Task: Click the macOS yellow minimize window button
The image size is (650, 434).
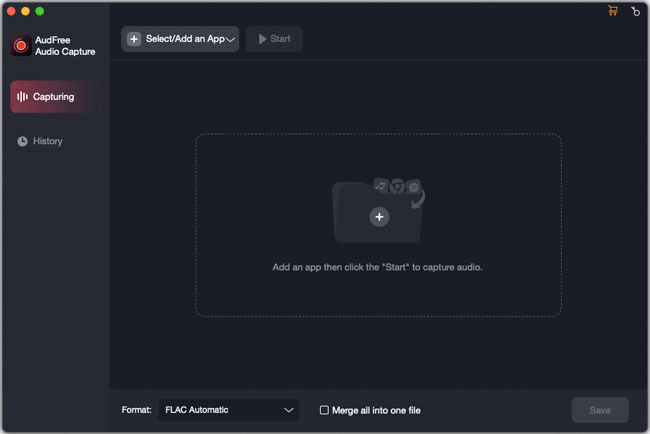Action: 25,11
